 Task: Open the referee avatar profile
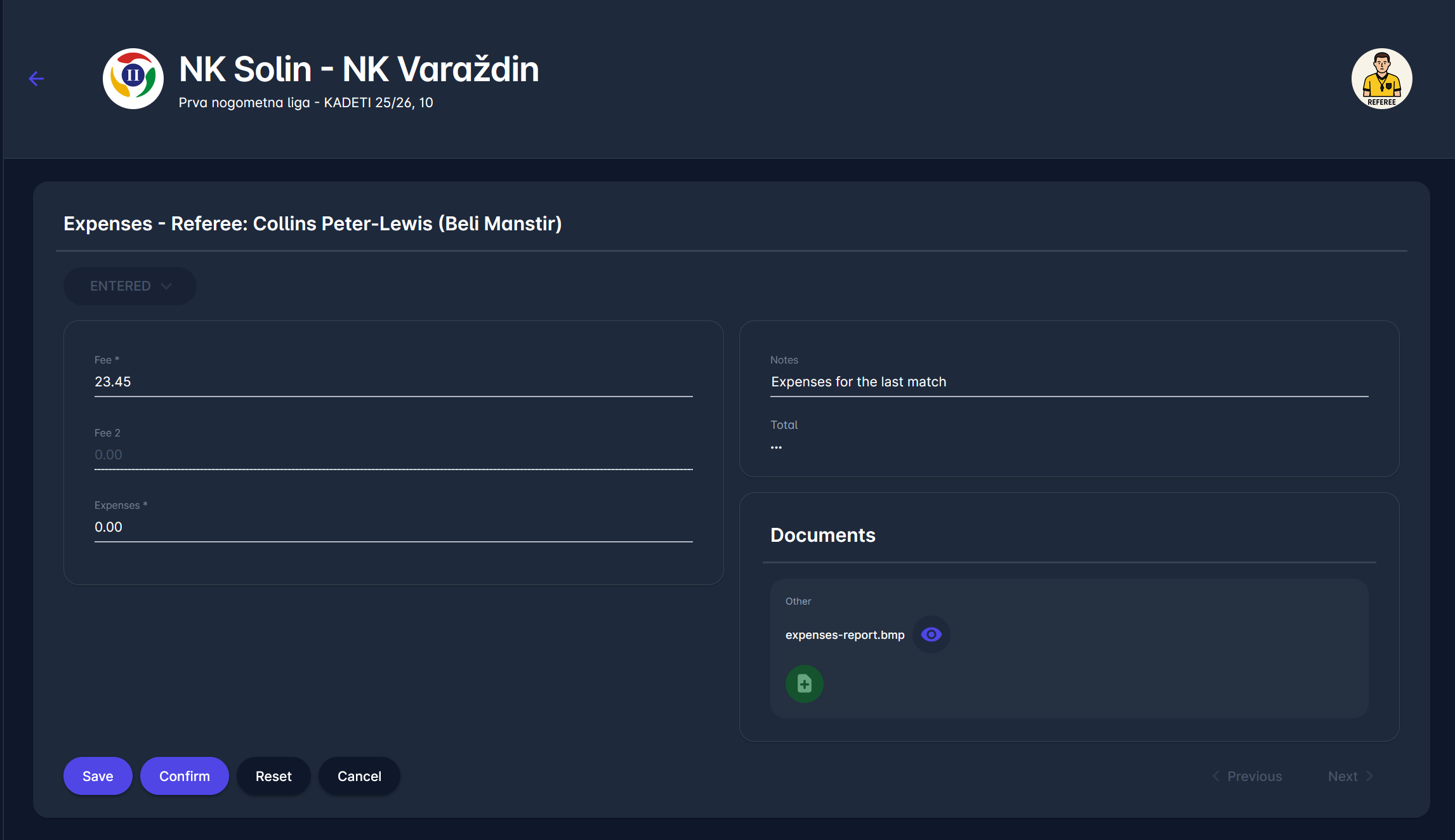(x=1381, y=79)
